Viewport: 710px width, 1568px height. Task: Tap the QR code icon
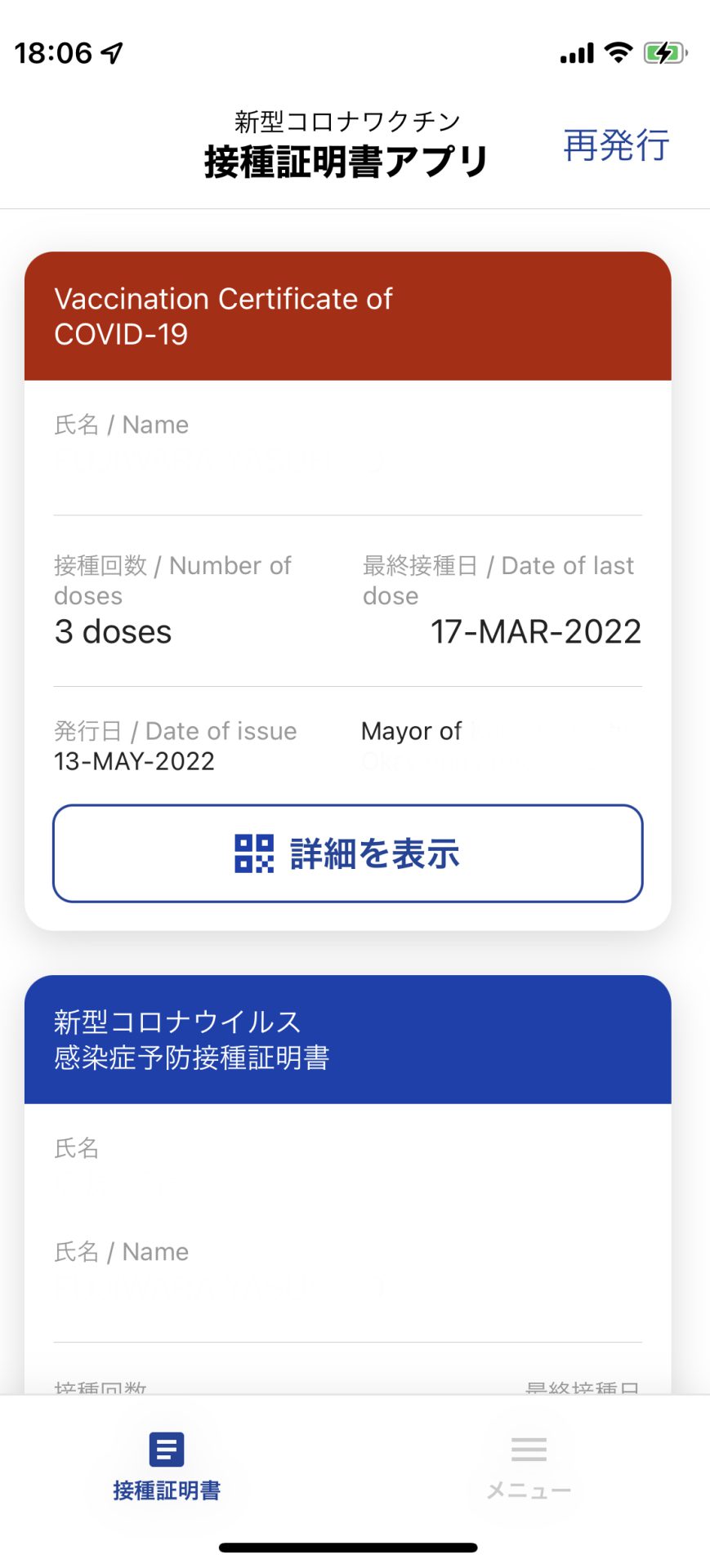254,853
